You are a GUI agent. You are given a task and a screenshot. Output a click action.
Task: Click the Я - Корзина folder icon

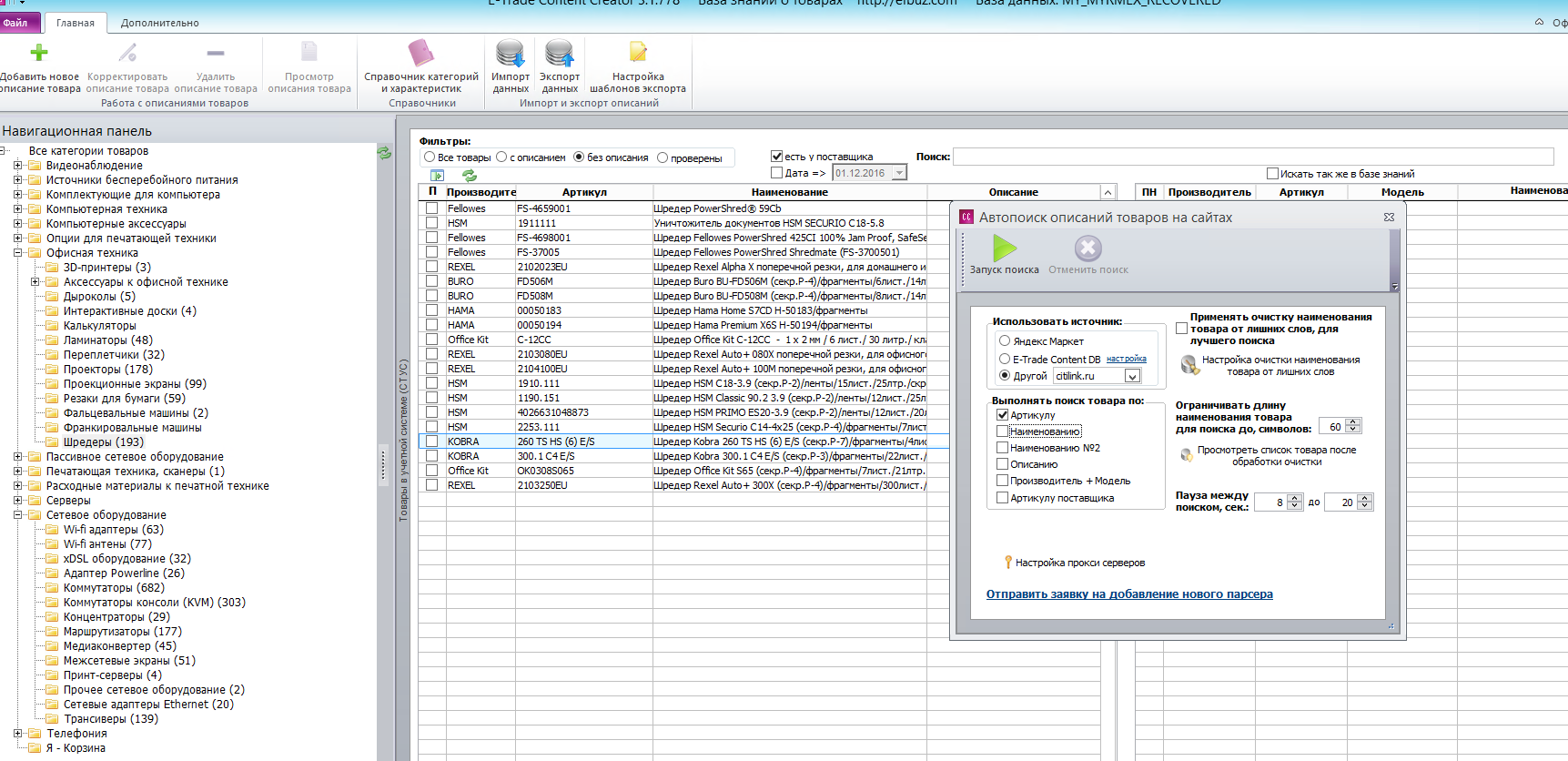(35, 748)
